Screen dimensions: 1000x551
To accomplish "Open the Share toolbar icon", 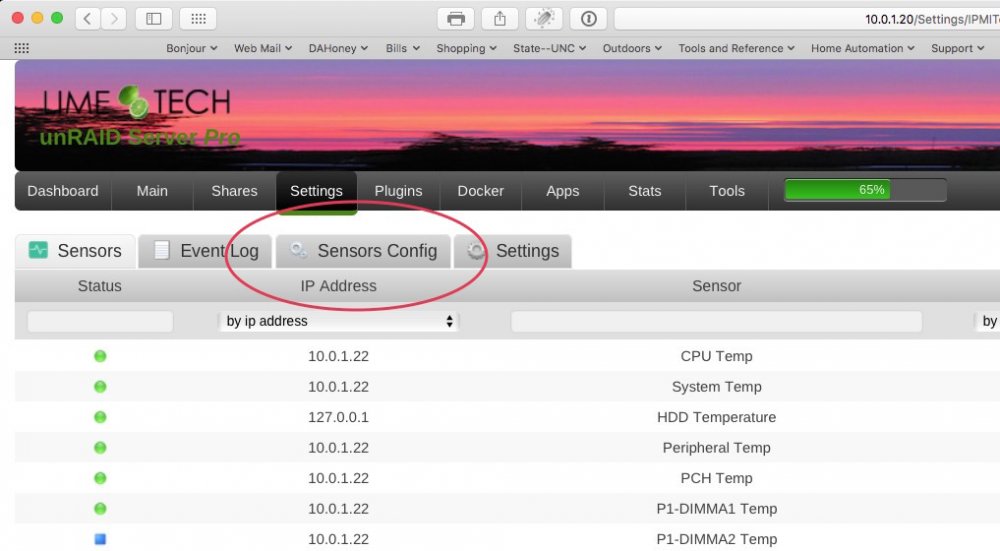I will (500, 18).
